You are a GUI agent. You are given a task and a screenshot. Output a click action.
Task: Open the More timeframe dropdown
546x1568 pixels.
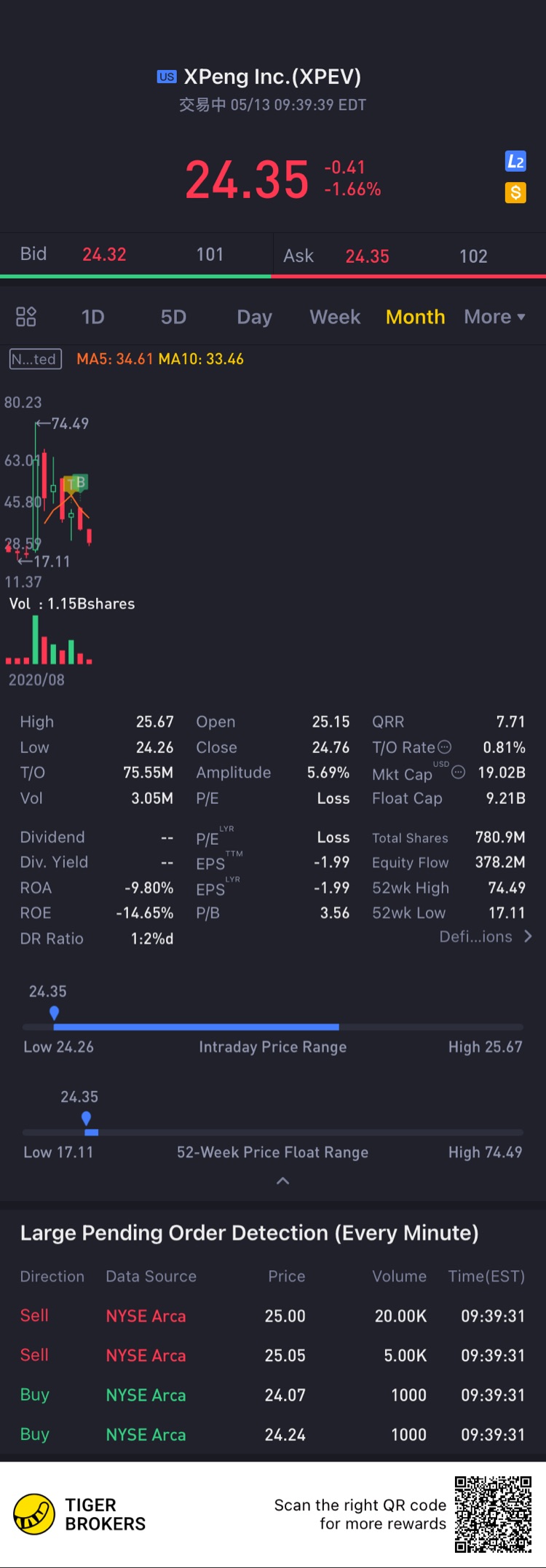coord(494,317)
